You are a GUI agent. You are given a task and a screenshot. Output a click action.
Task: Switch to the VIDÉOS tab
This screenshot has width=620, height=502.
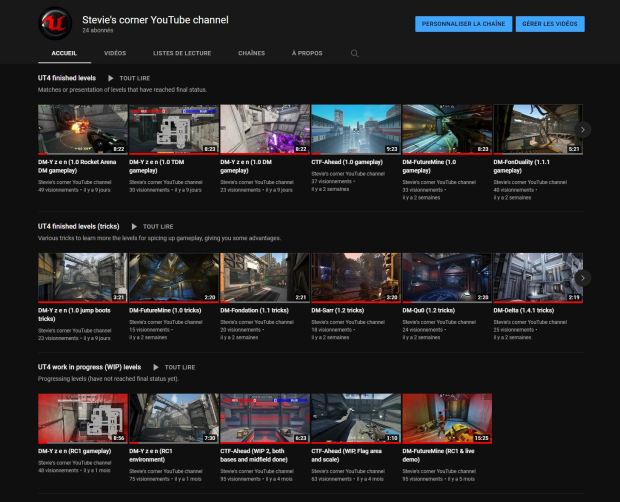point(115,53)
